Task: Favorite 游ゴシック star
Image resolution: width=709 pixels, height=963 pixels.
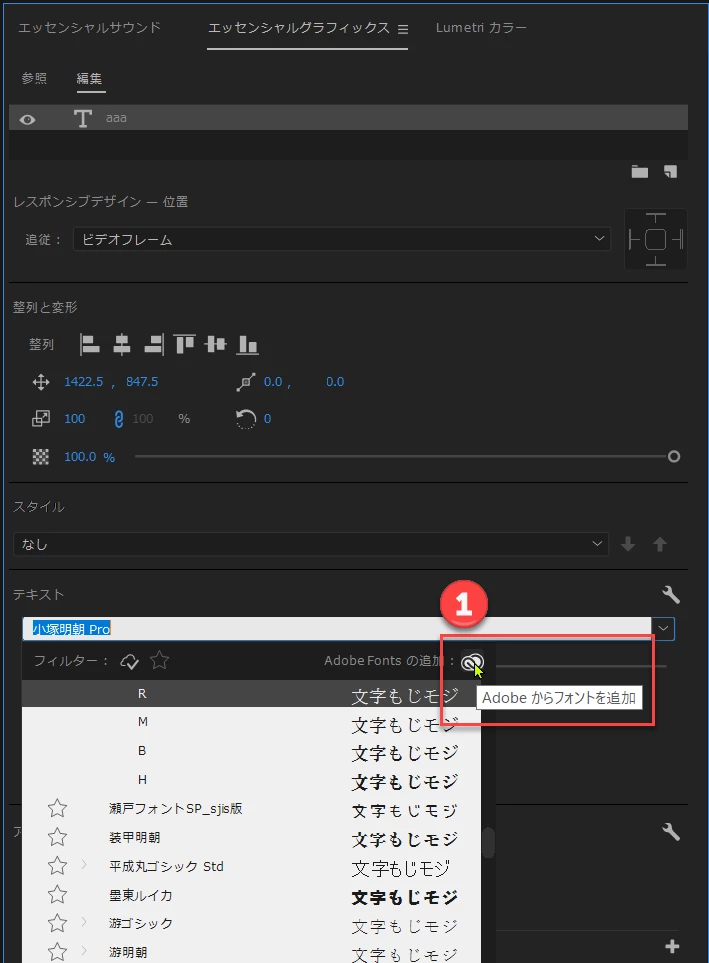Action: coord(57,923)
